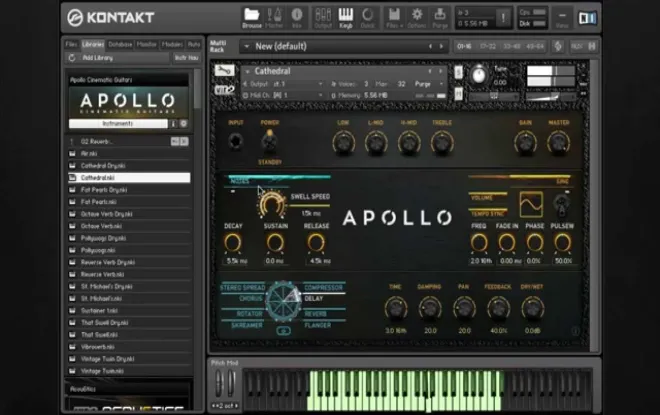Click the Purge icon in toolbar
The width and height of the screenshot is (660, 415).
(440, 15)
